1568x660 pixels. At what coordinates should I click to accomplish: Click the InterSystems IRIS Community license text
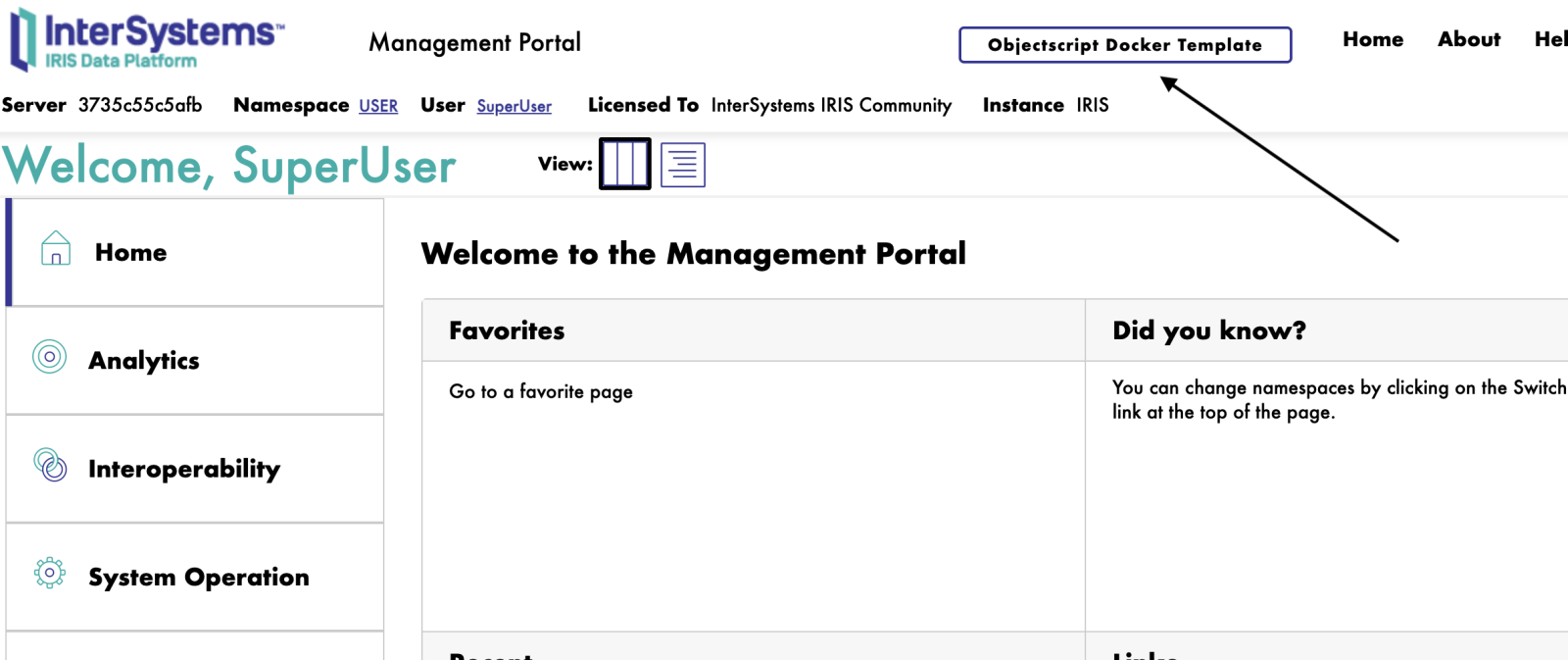[x=831, y=105]
